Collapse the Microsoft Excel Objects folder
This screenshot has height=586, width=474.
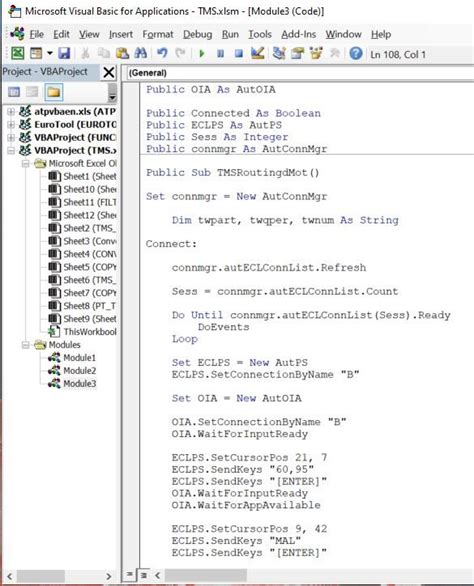[25, 163]
